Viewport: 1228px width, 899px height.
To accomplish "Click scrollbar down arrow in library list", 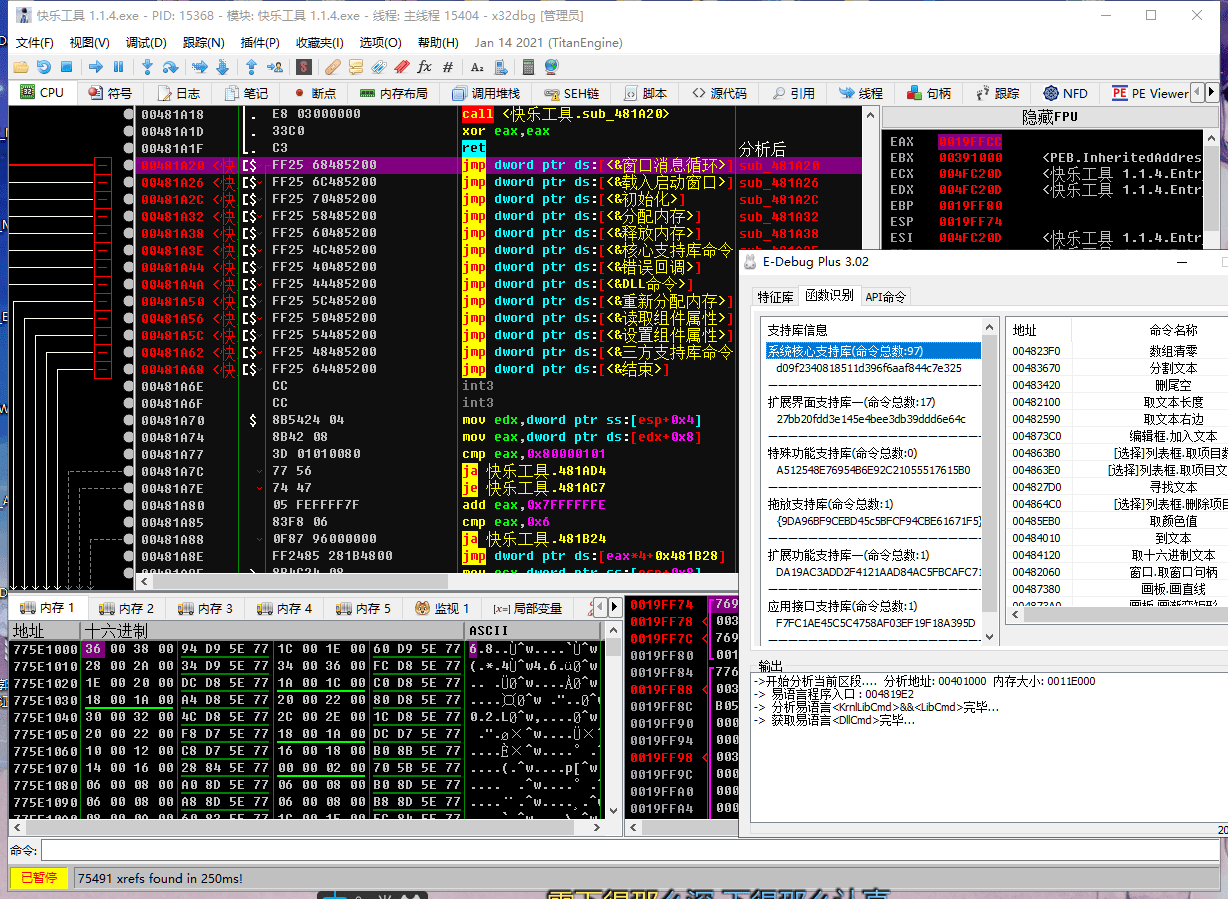I will [x=990, y=636].
